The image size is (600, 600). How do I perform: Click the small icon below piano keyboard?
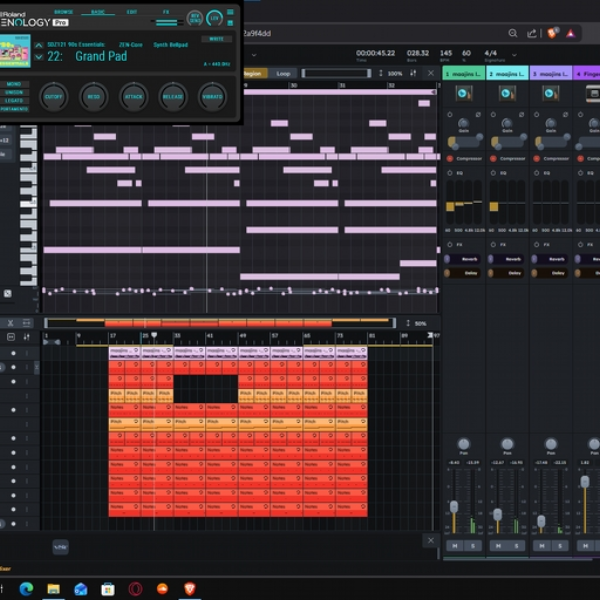click(8, 293)
